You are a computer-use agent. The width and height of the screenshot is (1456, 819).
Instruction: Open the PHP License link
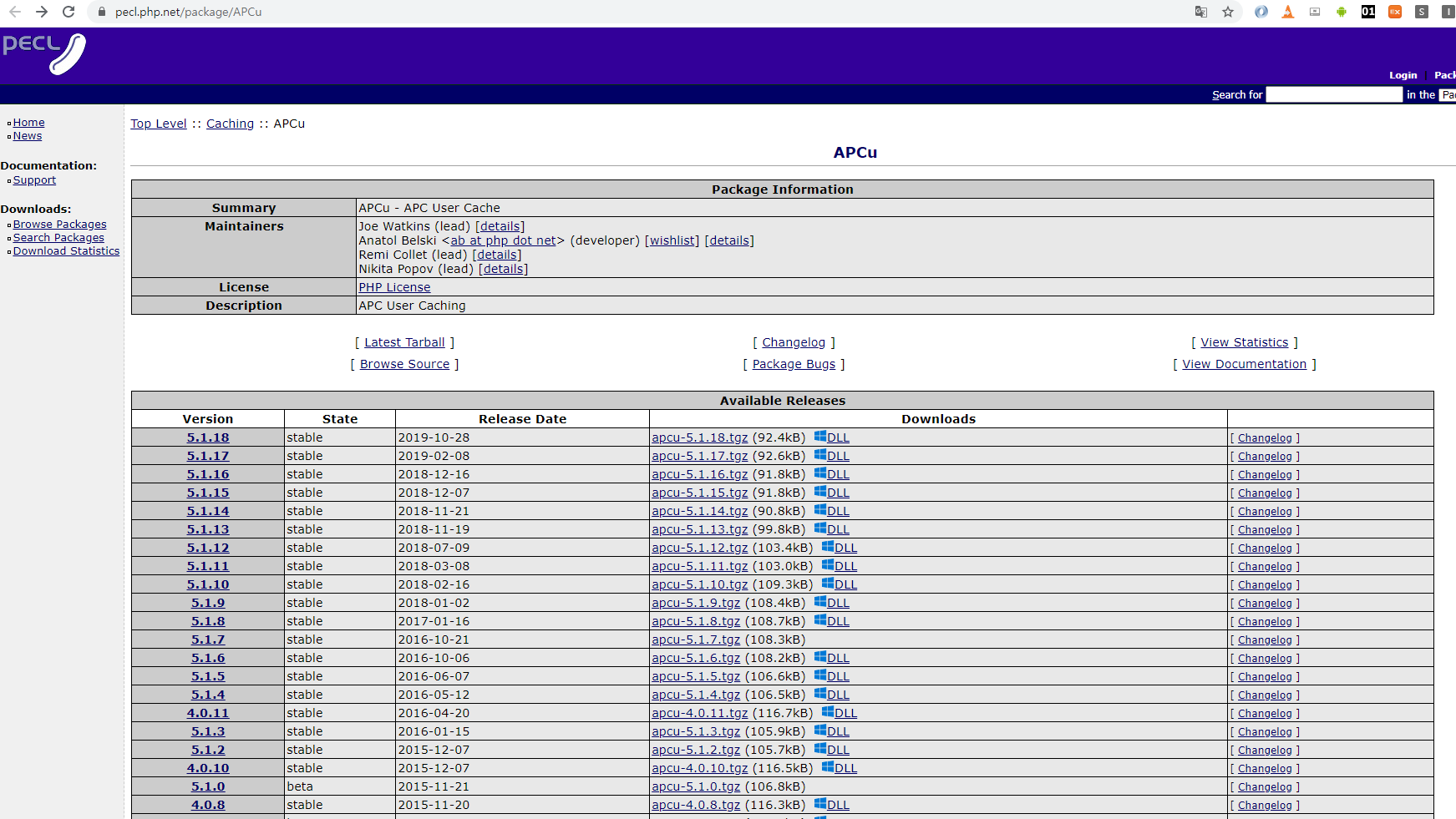395,287
